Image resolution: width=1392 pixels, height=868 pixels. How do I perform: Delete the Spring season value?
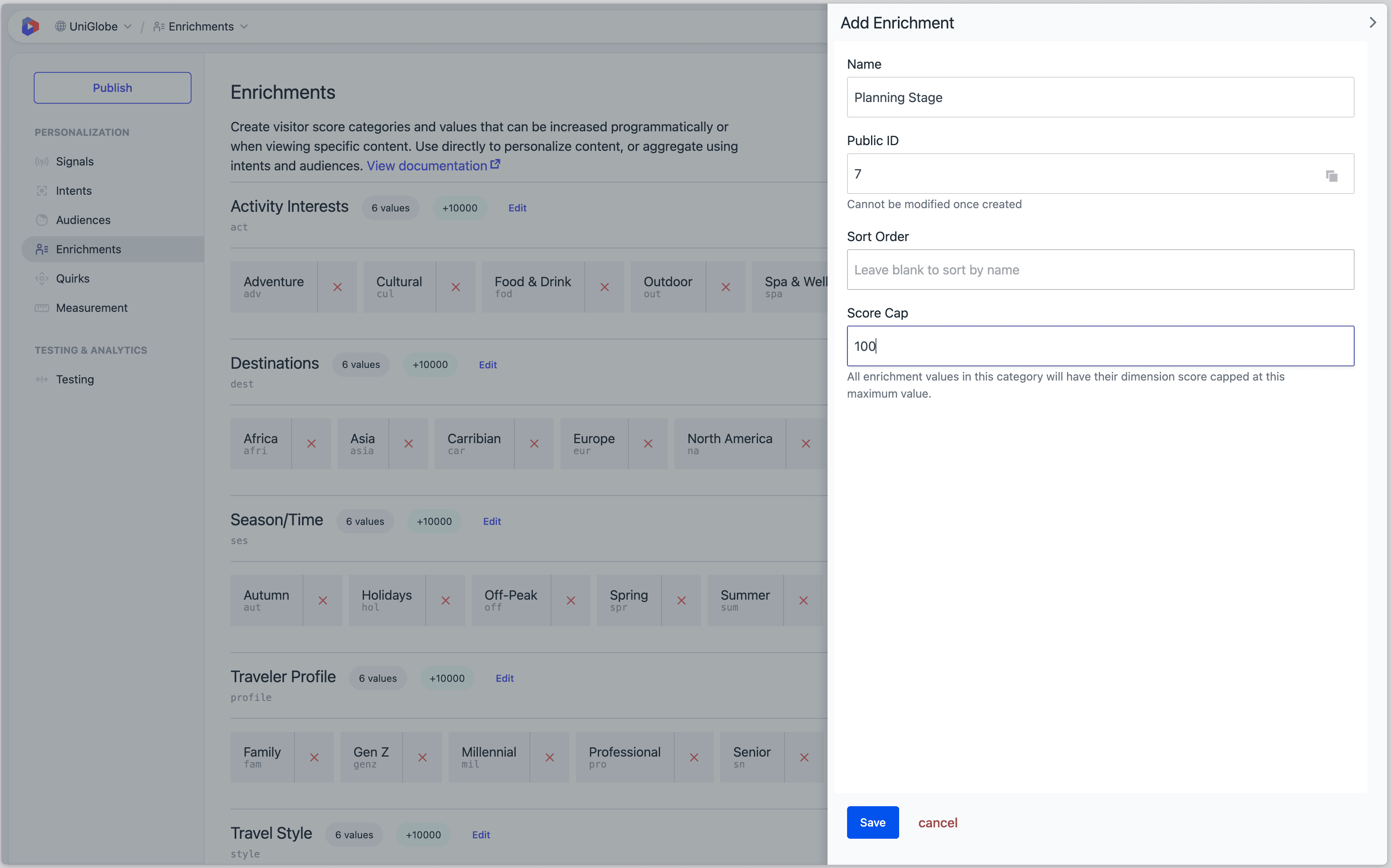click(681, 600)
